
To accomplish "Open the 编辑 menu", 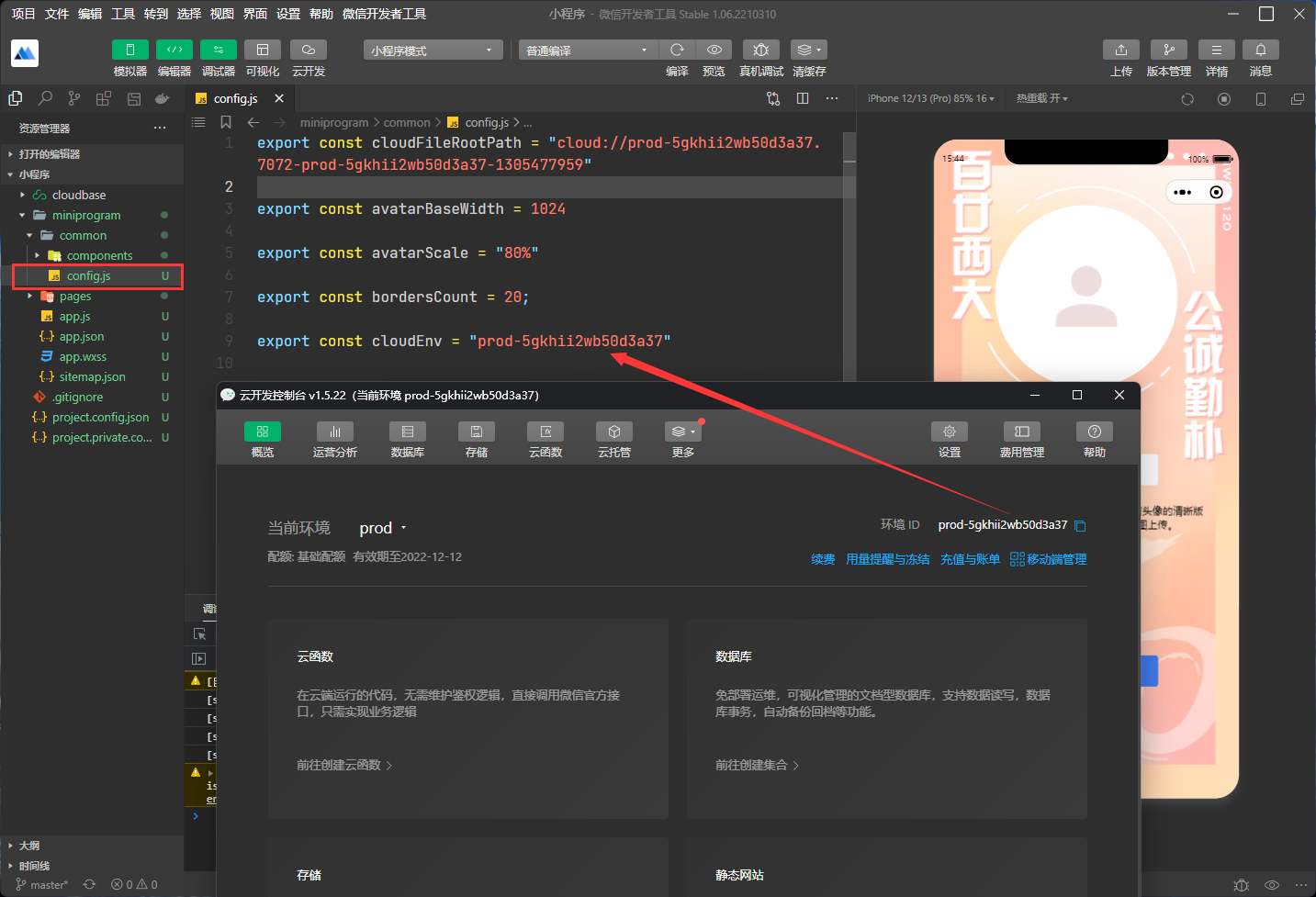I will pos(90,14).
